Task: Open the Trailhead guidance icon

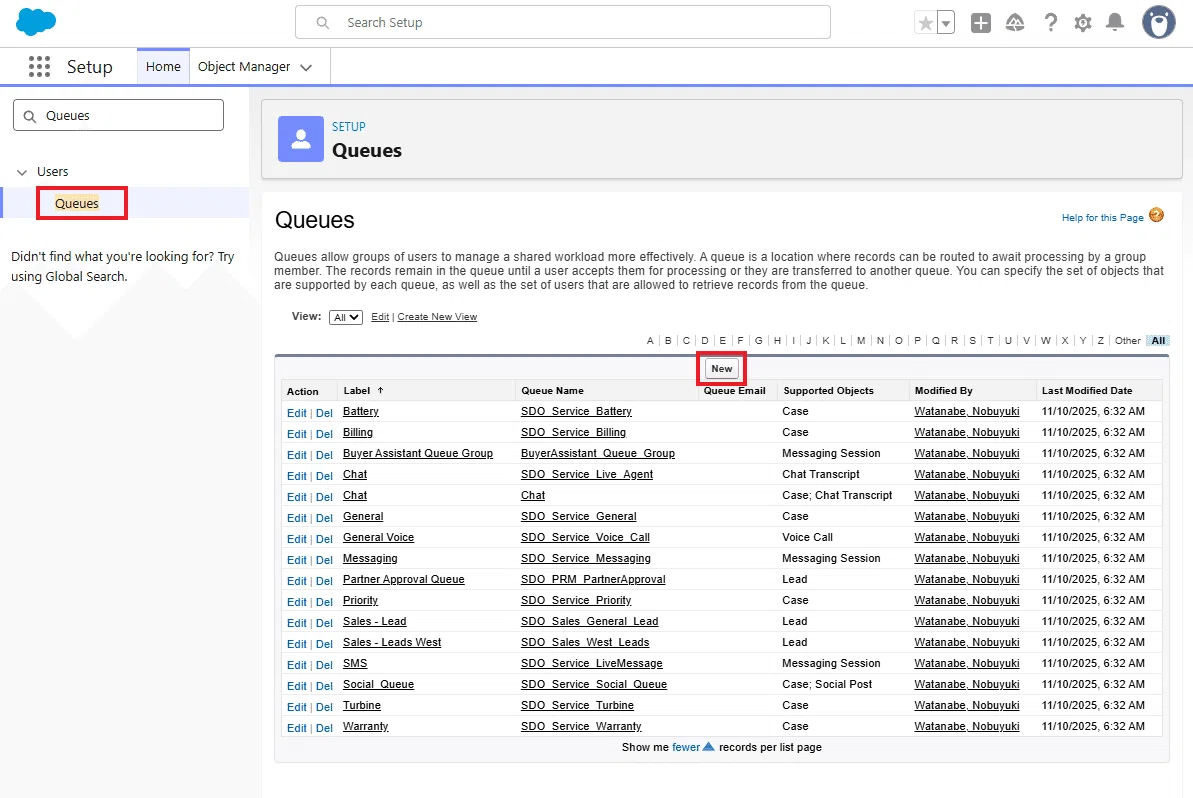Action: coord(1015,23)
